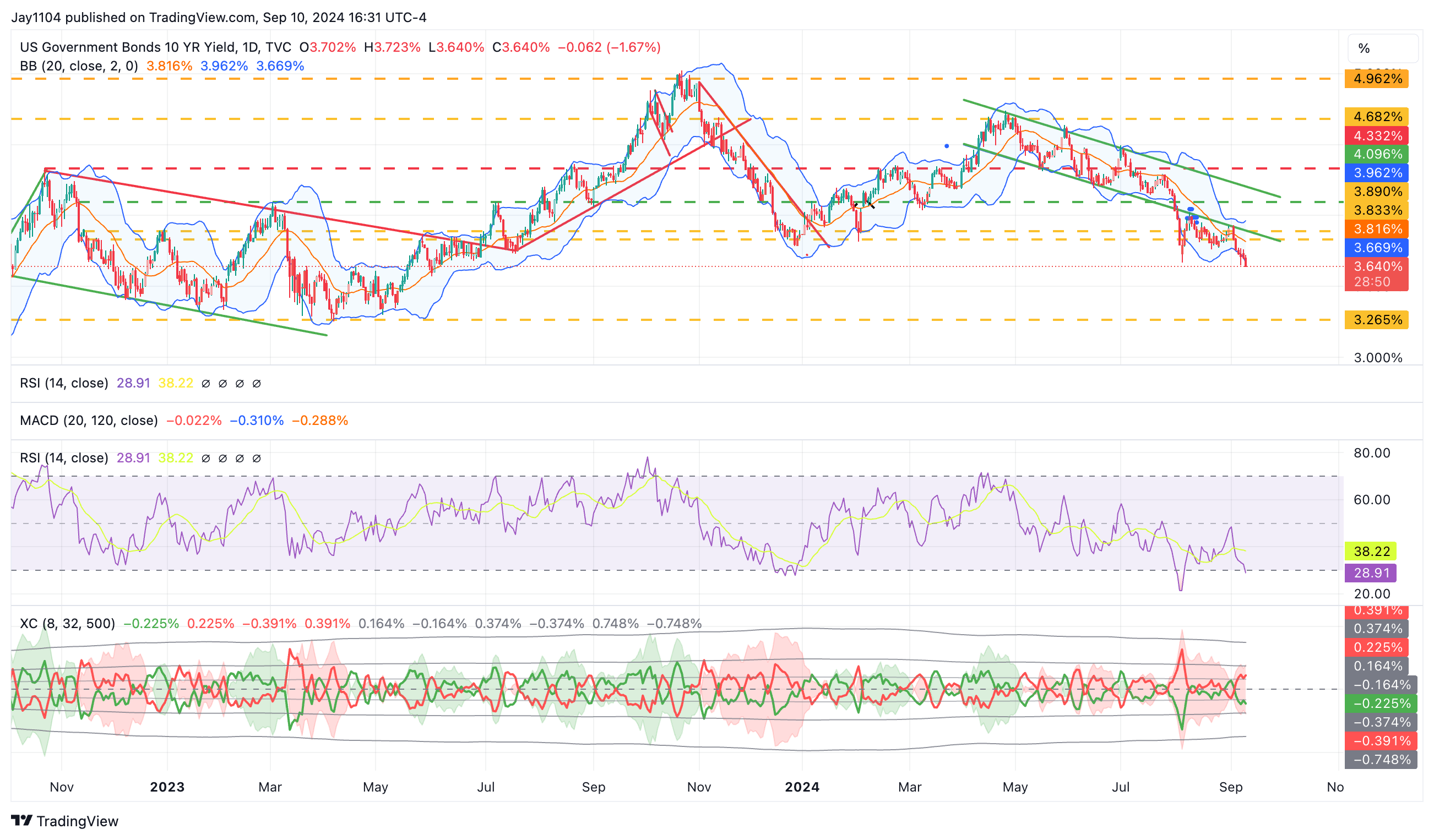Viewport: 1434px width, 840px height.
Task: Click the 0.374% gray XC axis label
Action: (1377, 629)
